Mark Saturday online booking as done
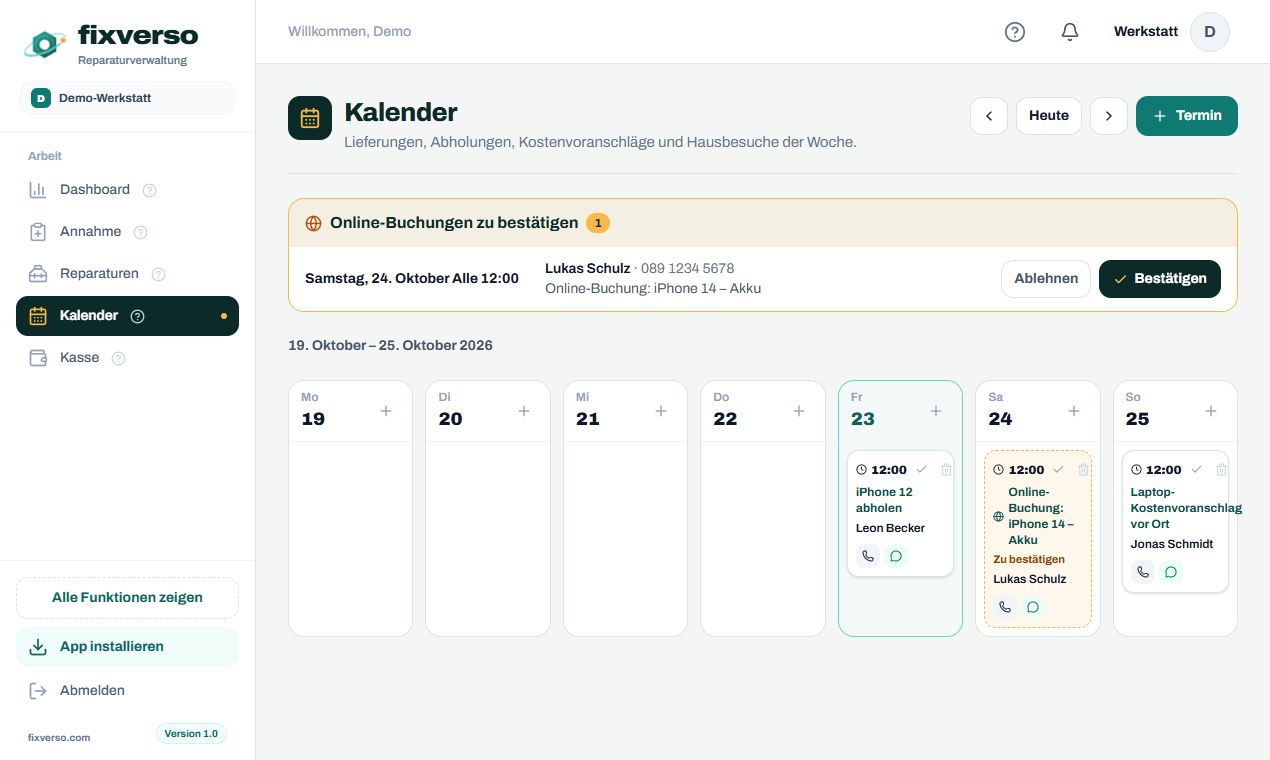 [1058, 469]
